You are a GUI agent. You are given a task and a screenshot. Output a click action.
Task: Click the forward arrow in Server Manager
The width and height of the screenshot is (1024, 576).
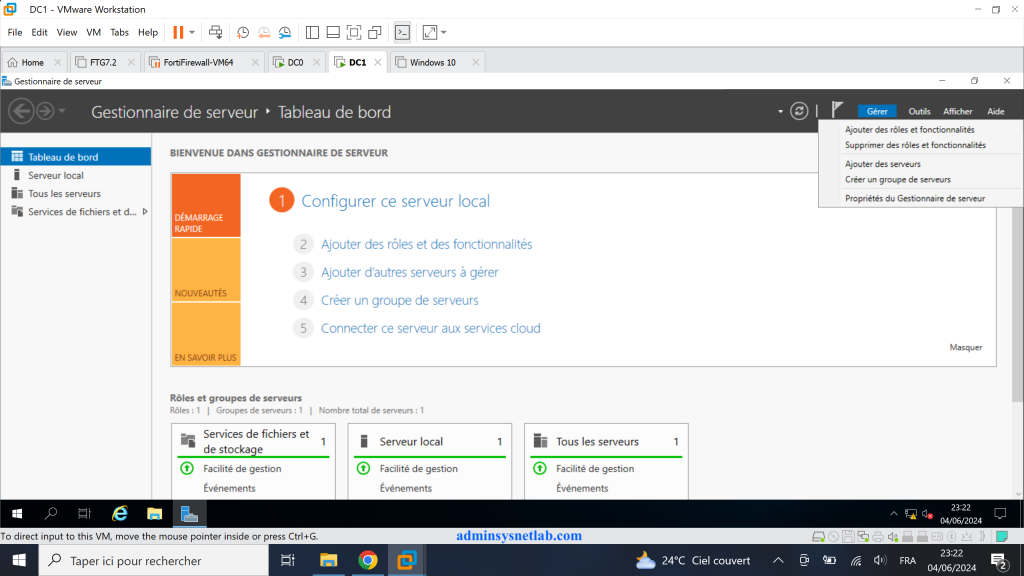45,111
